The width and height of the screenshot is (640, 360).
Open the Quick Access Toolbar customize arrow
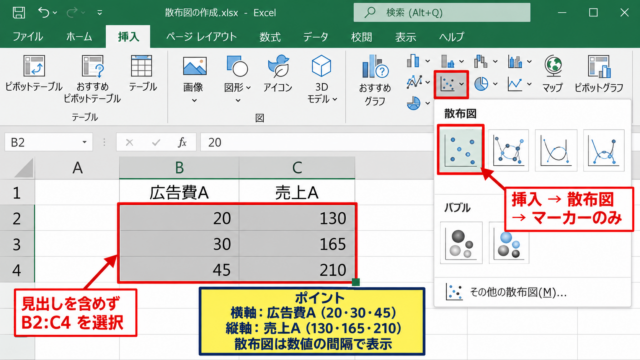tap(100, 13)
